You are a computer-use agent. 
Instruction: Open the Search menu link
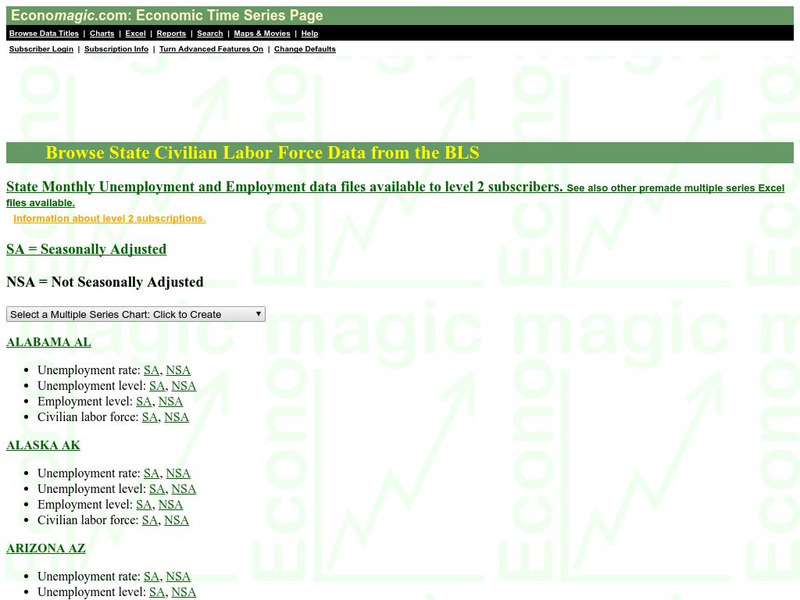(x=210, y=34)
